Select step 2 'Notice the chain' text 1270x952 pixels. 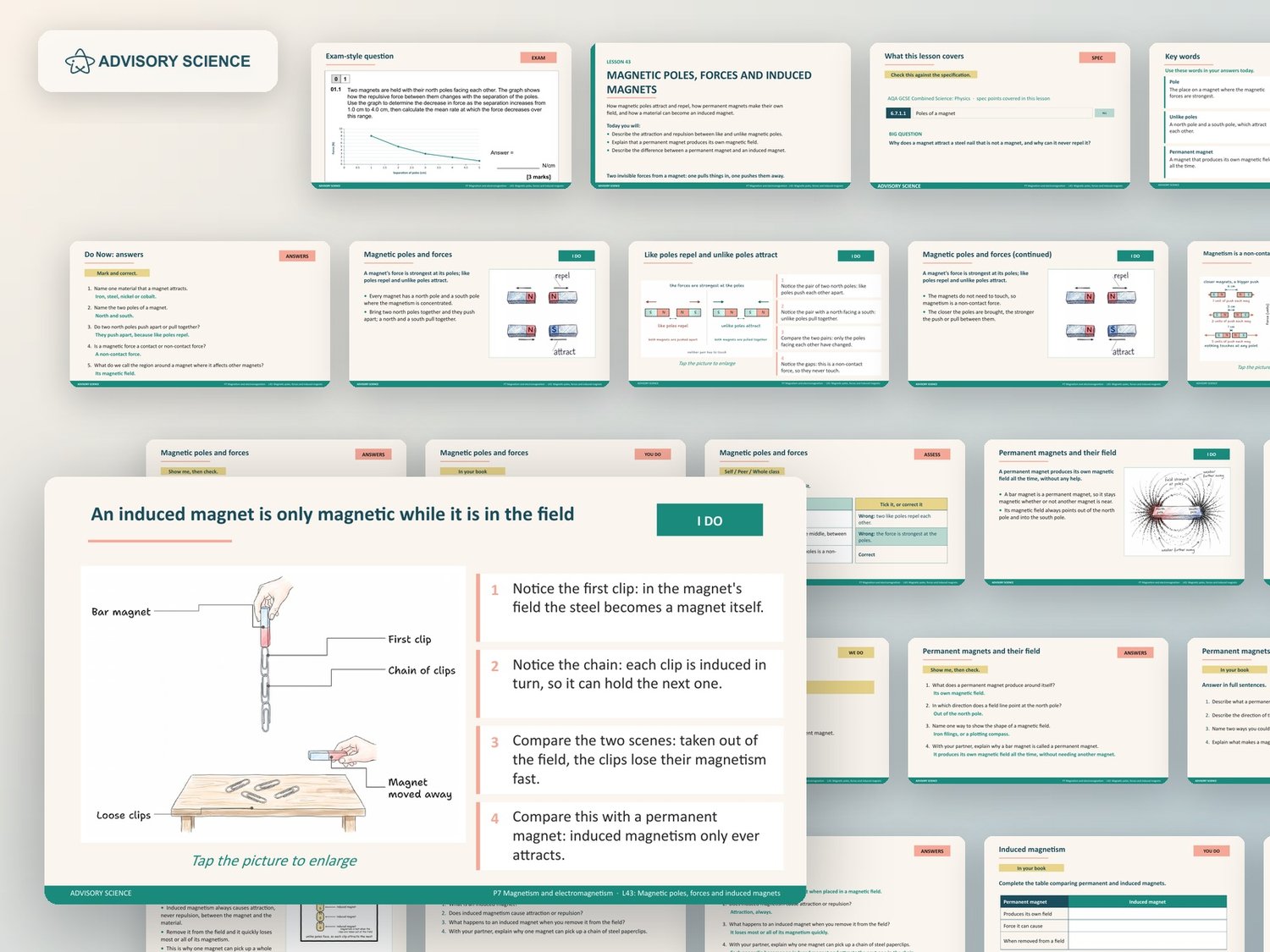[x=639, y=674]
